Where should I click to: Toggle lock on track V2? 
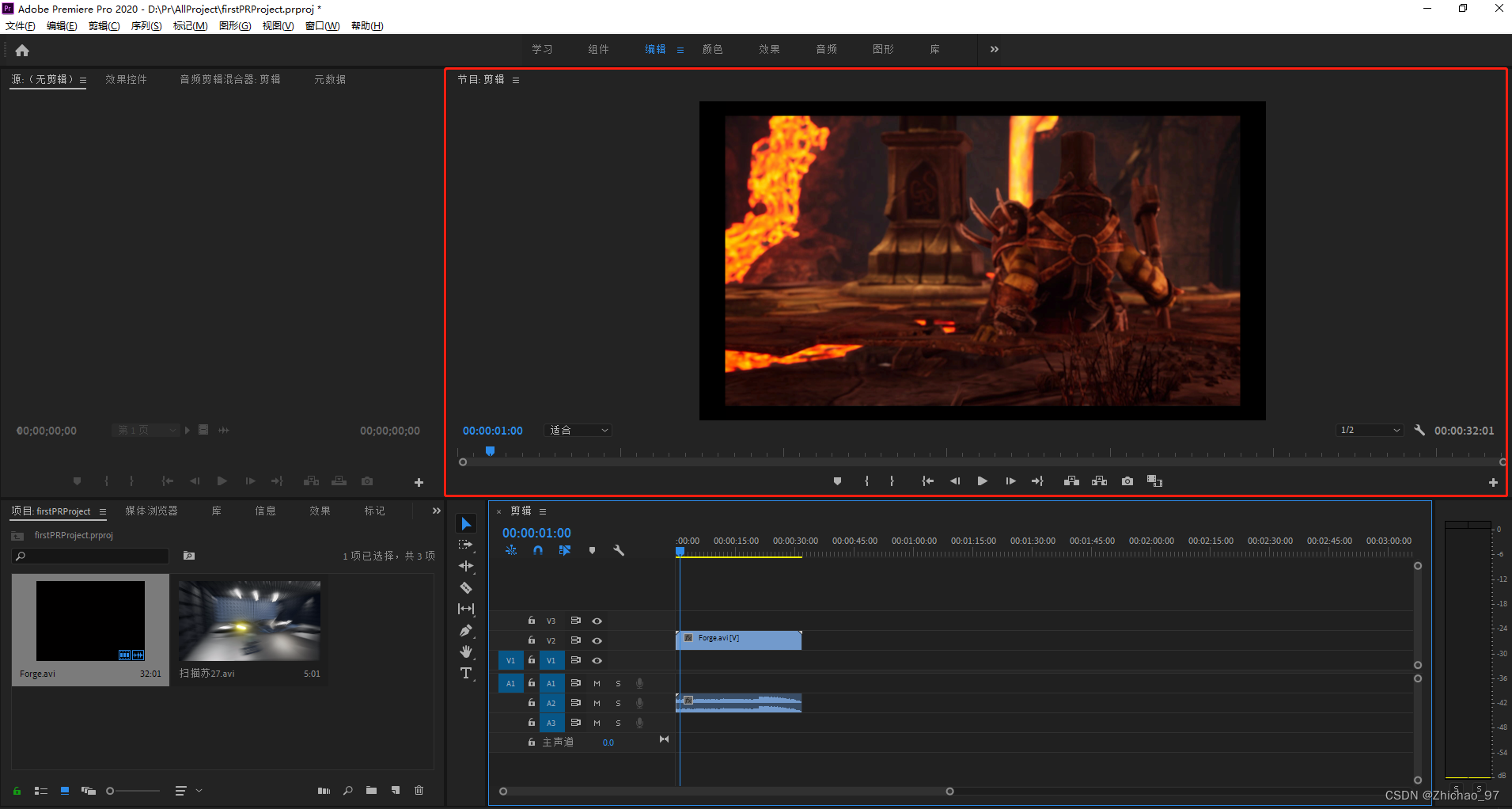click(x=532, y=640)
